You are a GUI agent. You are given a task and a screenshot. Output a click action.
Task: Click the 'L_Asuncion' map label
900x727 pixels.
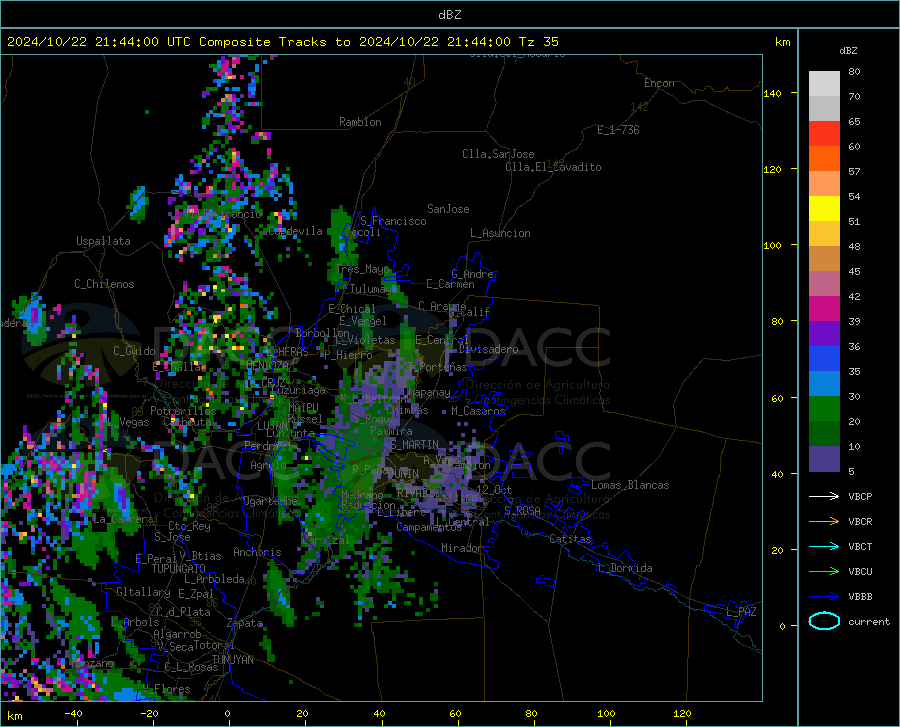[x=500, y=233]
